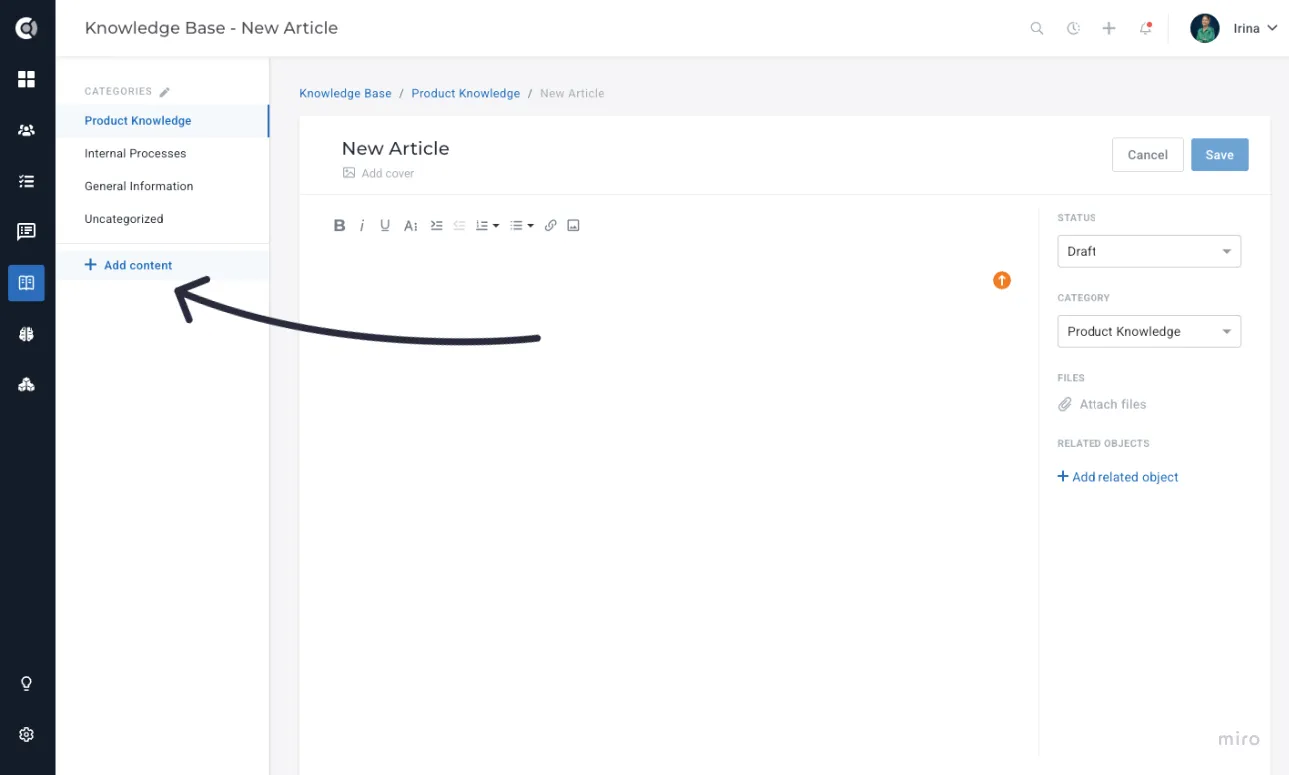The width and height of the screenshot is (1289, 775).
Task: Select Product Knowledge category in sidebar
Action: click(162, 121)
